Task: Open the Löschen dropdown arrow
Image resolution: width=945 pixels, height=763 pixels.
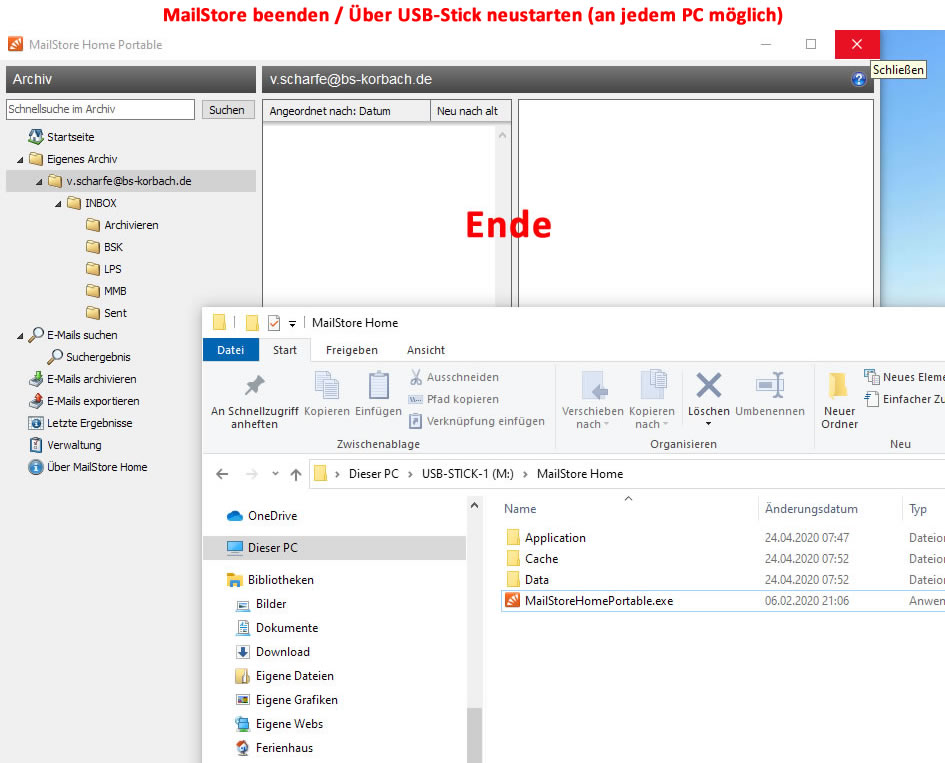Action: 708,424
